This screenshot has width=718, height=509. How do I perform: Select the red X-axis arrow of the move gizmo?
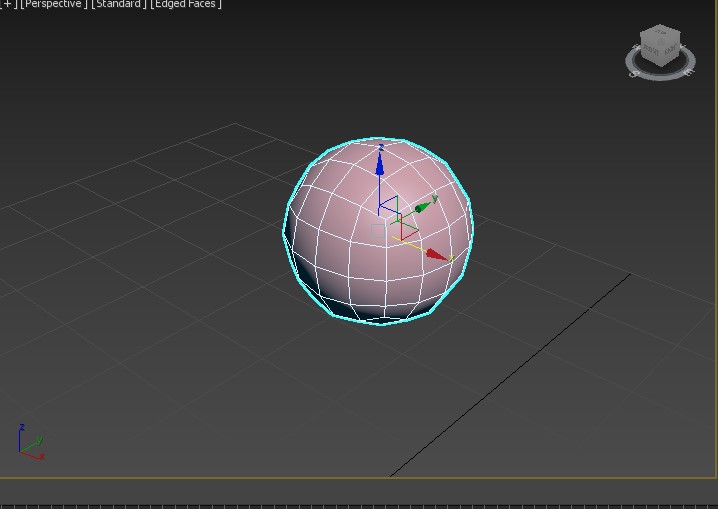(x=436, y=256)
